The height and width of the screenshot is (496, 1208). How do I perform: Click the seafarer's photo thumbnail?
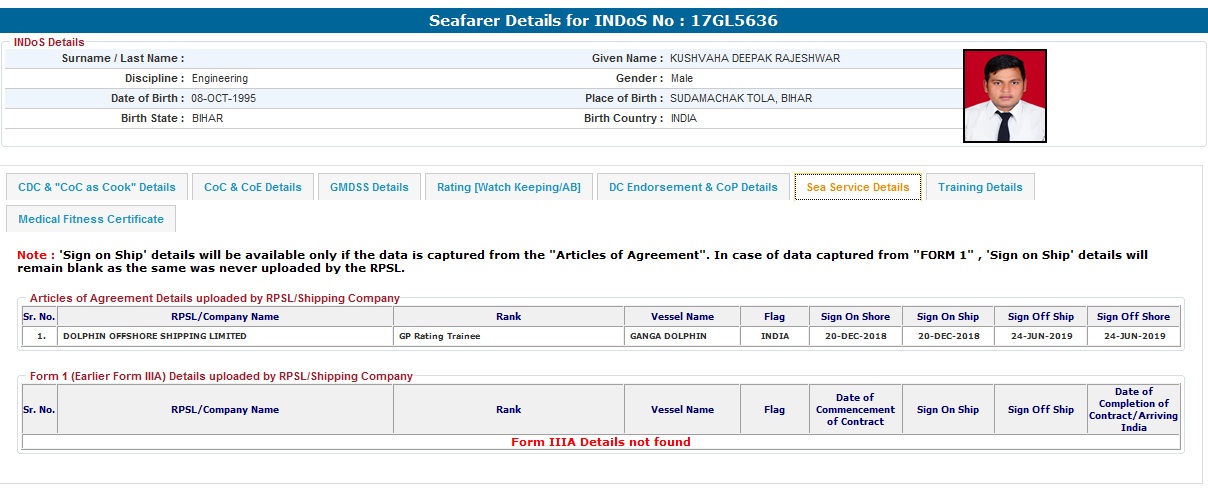1004,96
